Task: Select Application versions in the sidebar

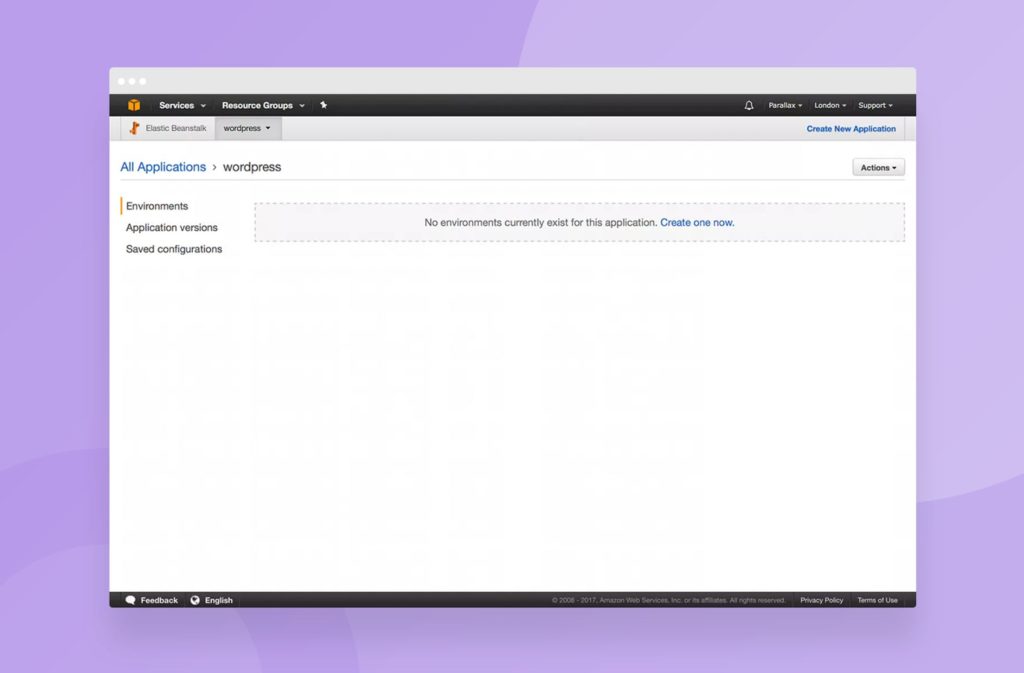Action: click(x=172, y=227)
